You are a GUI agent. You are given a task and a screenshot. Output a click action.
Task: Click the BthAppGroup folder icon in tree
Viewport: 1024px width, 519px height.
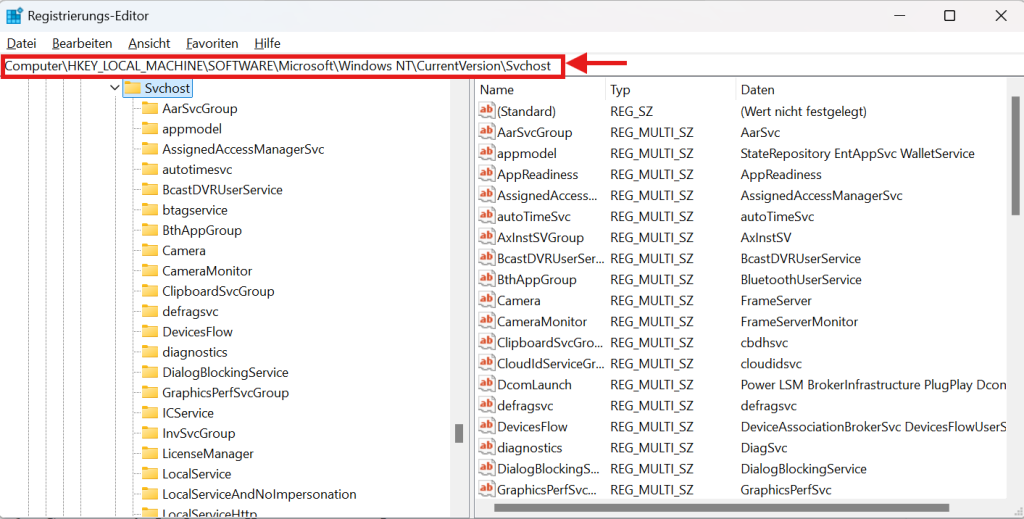(150, 230)
